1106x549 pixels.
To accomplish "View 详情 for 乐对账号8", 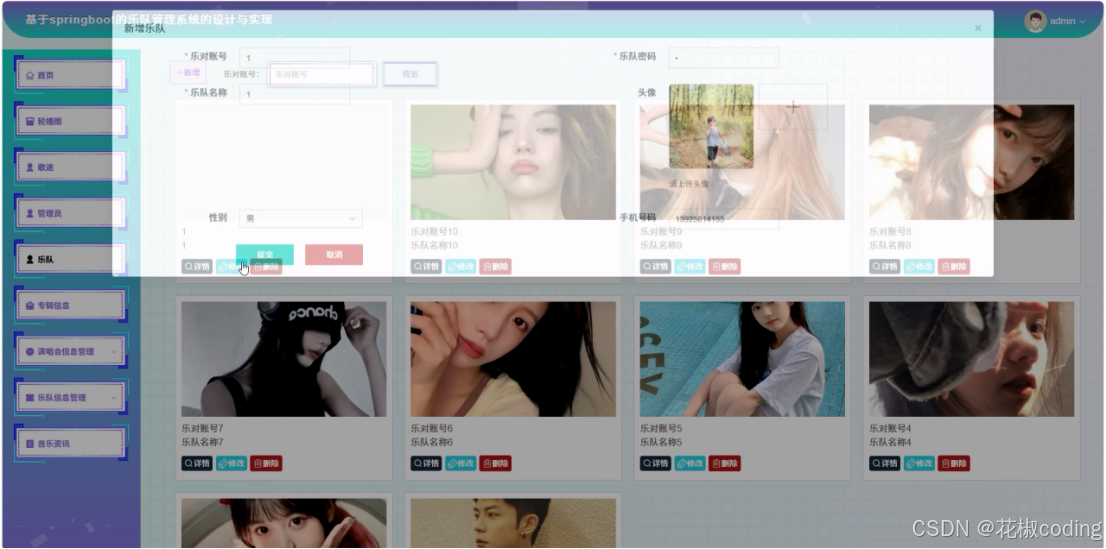I will click(x=885, y=267).
